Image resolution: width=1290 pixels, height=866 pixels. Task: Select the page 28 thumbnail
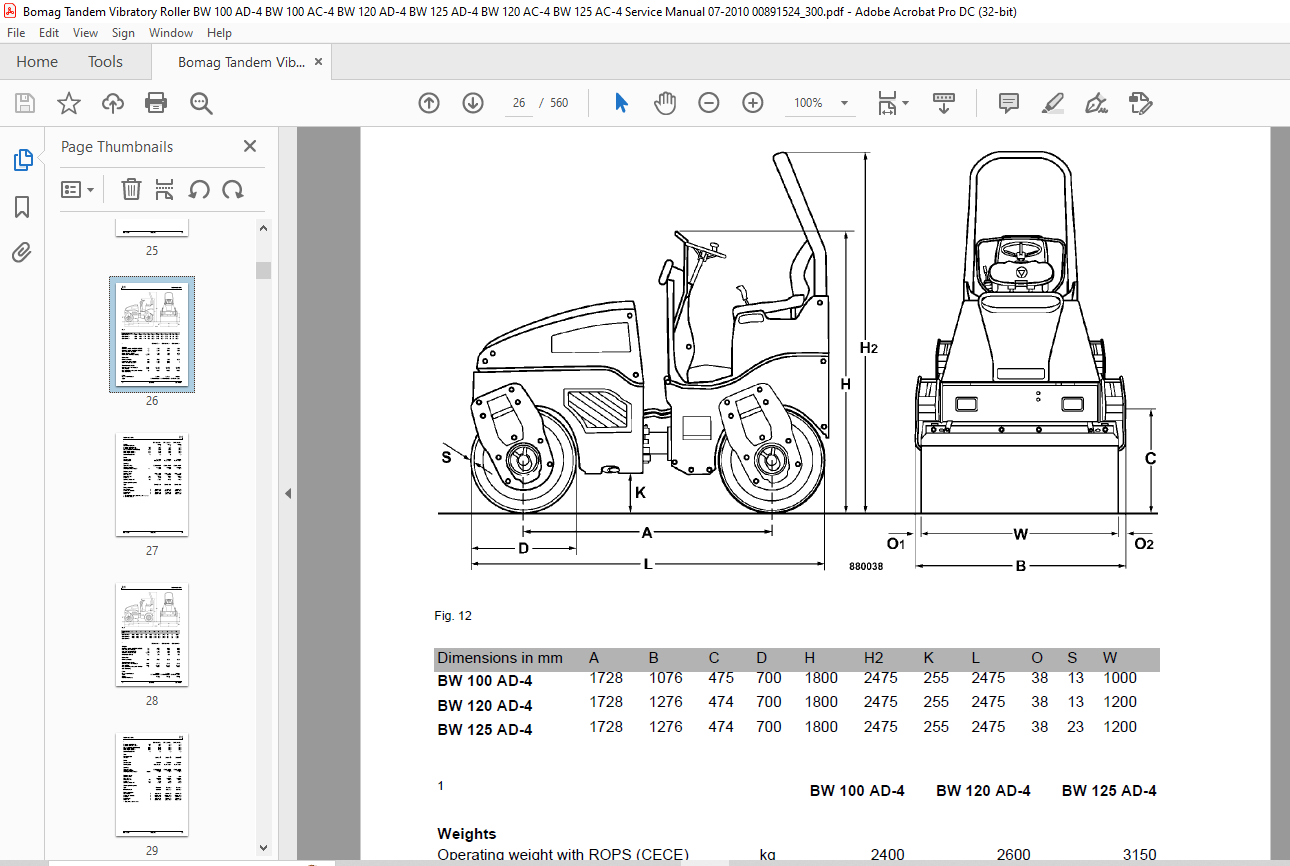[x=152, y=635]
